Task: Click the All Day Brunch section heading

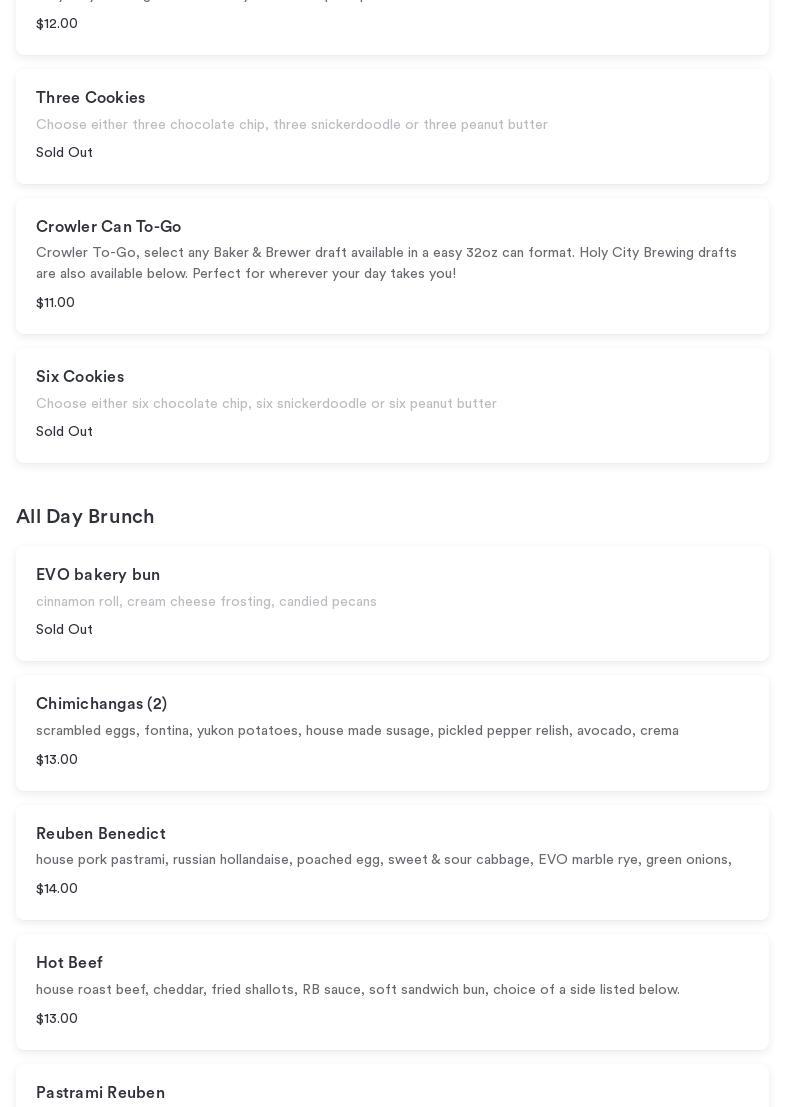Action: (x=85, y=517)
